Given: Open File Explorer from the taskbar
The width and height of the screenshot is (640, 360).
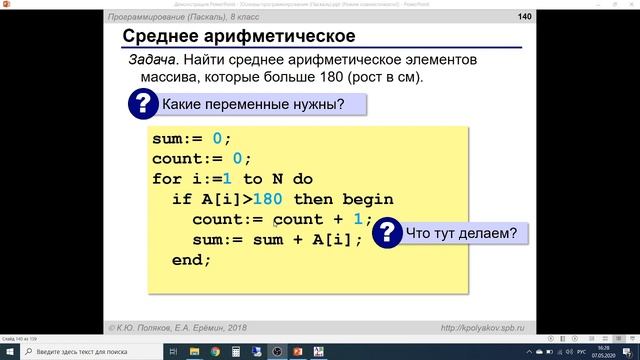Looking at the screenshot, I should click(194, 351).
